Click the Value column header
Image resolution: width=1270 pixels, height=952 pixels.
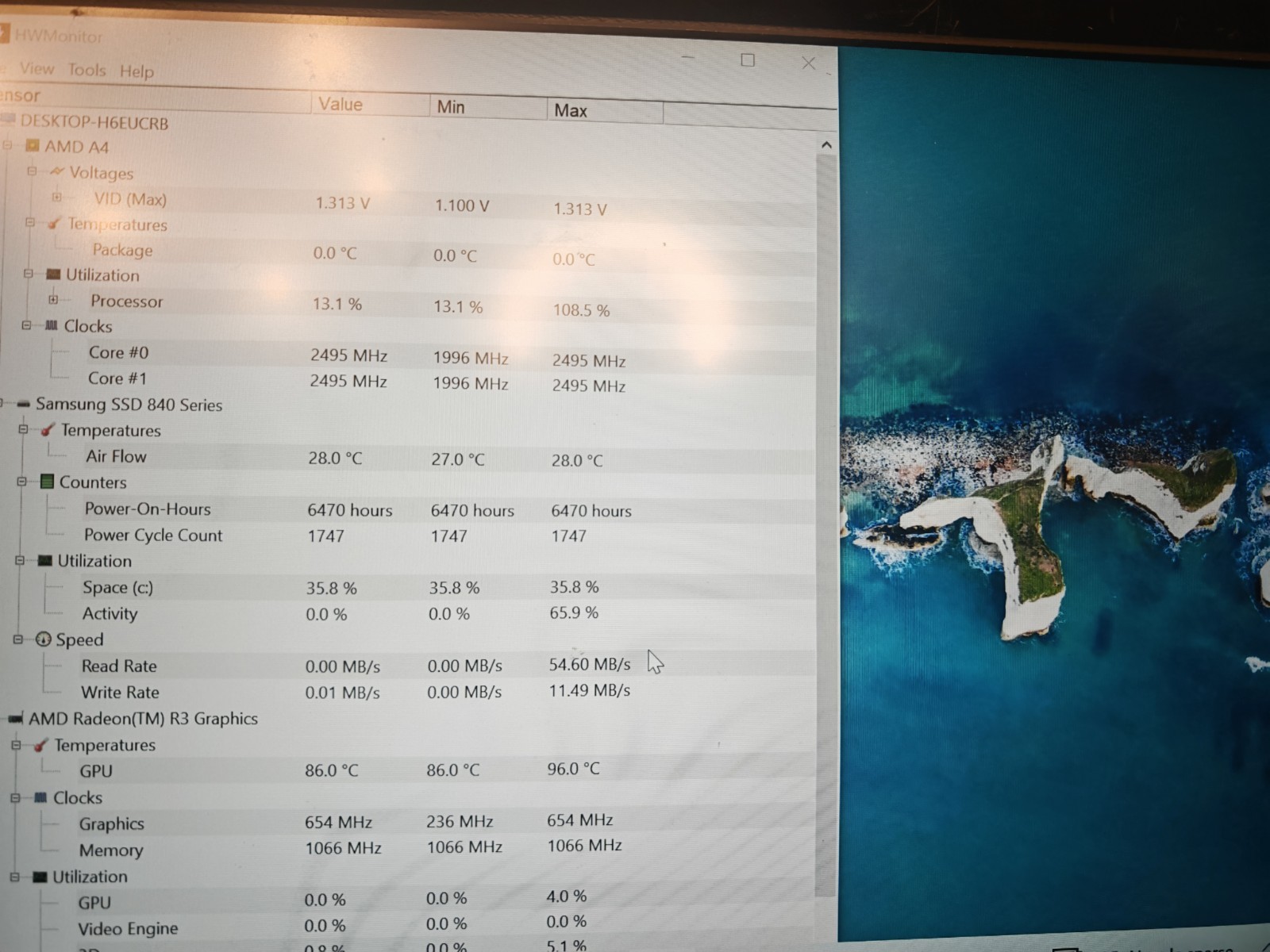click(369, 104)
